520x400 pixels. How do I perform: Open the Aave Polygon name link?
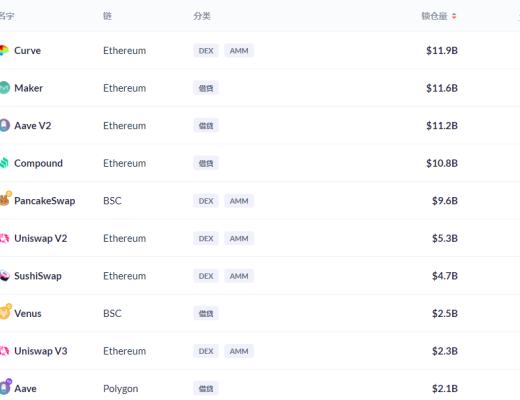click(25, 389)
